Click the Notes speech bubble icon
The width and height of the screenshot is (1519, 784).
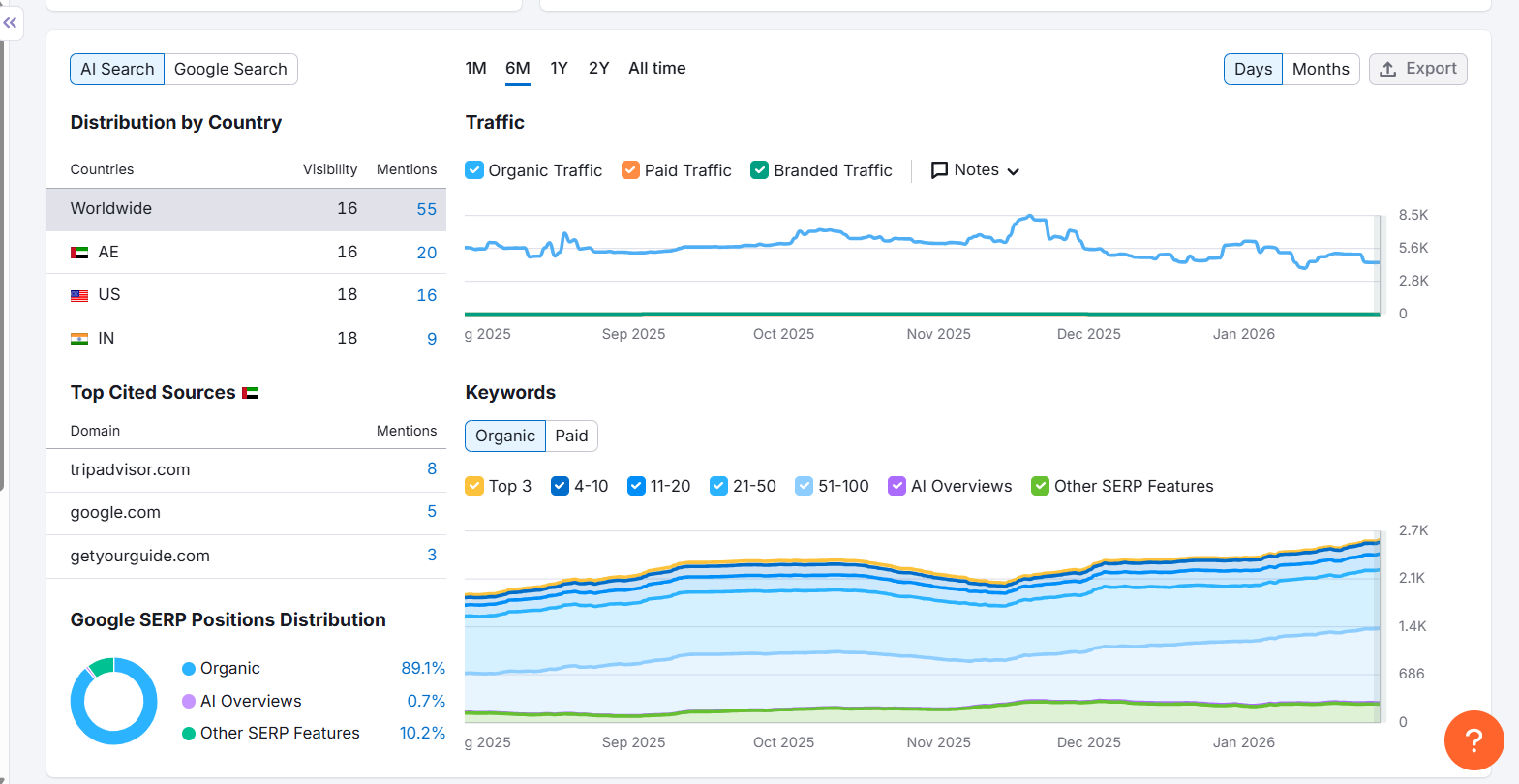coord(939,170)
